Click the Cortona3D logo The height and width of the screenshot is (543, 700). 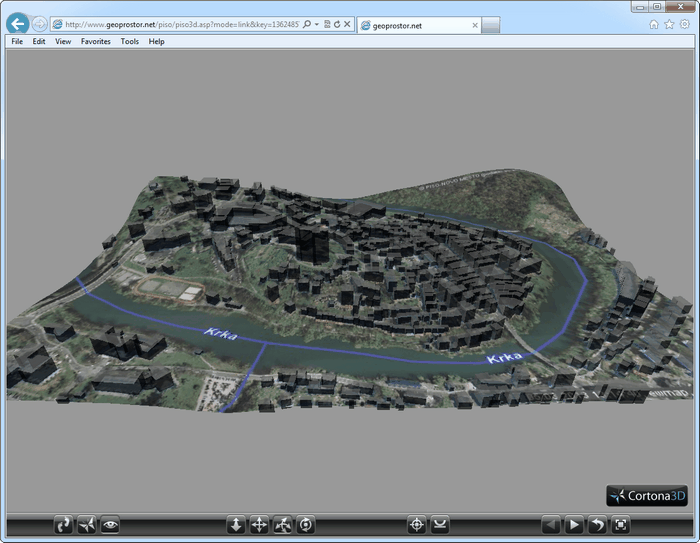(647, 495)
